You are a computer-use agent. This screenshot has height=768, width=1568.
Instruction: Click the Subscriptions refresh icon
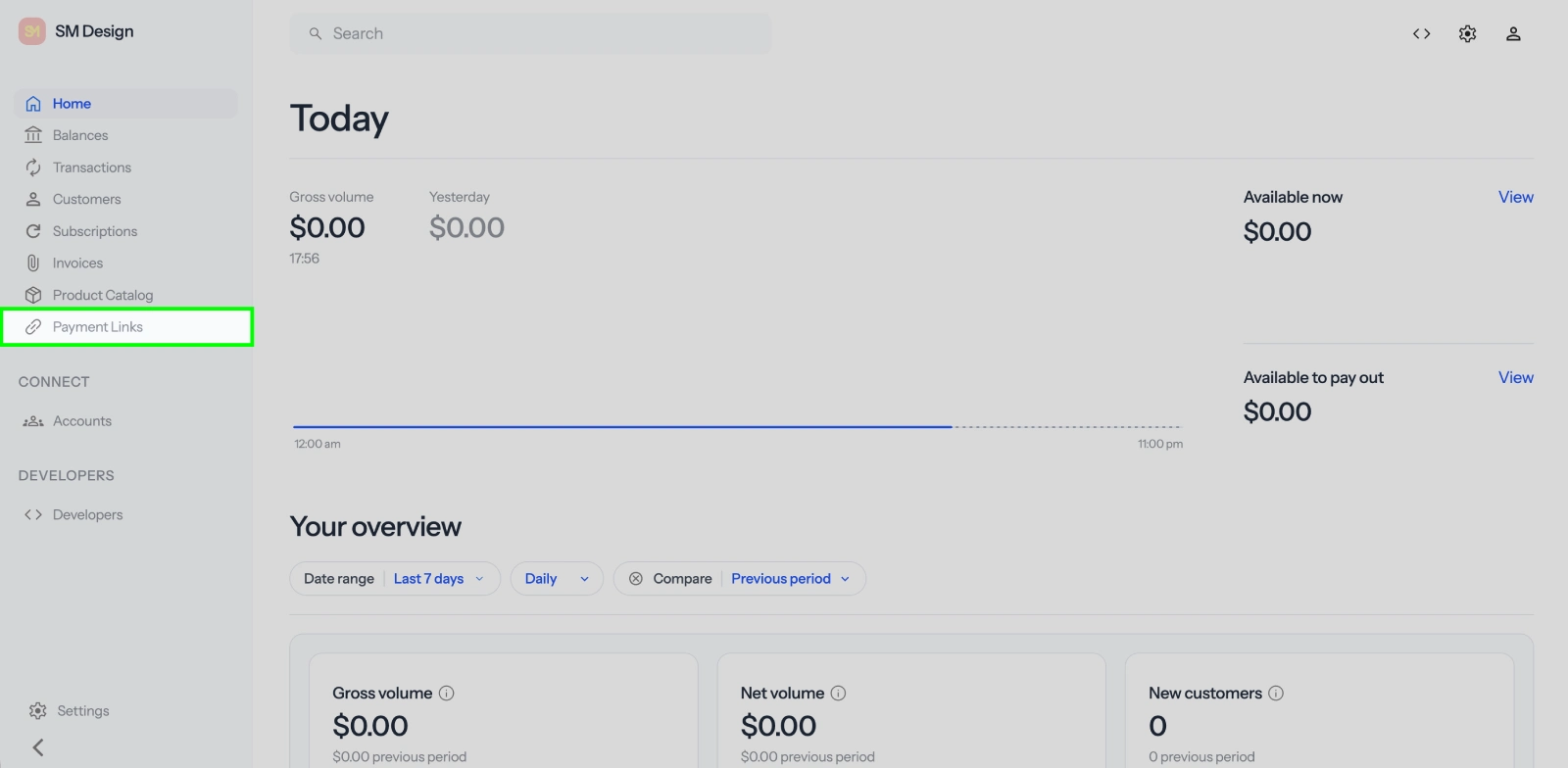point(33,231)
